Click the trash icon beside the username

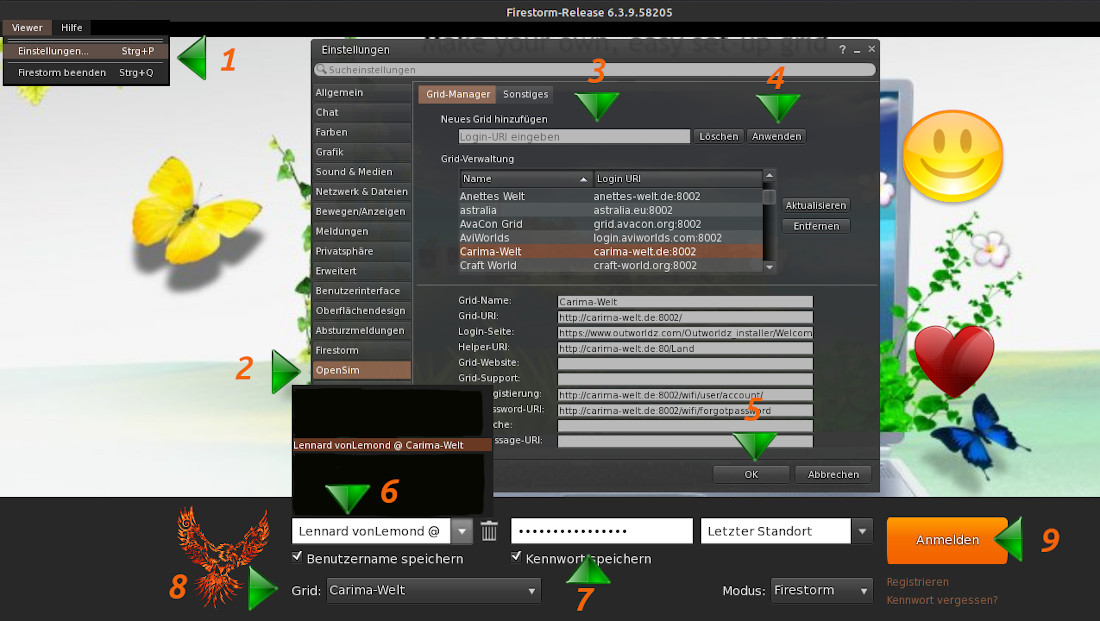pyautogui.click(x=489, y=531)
